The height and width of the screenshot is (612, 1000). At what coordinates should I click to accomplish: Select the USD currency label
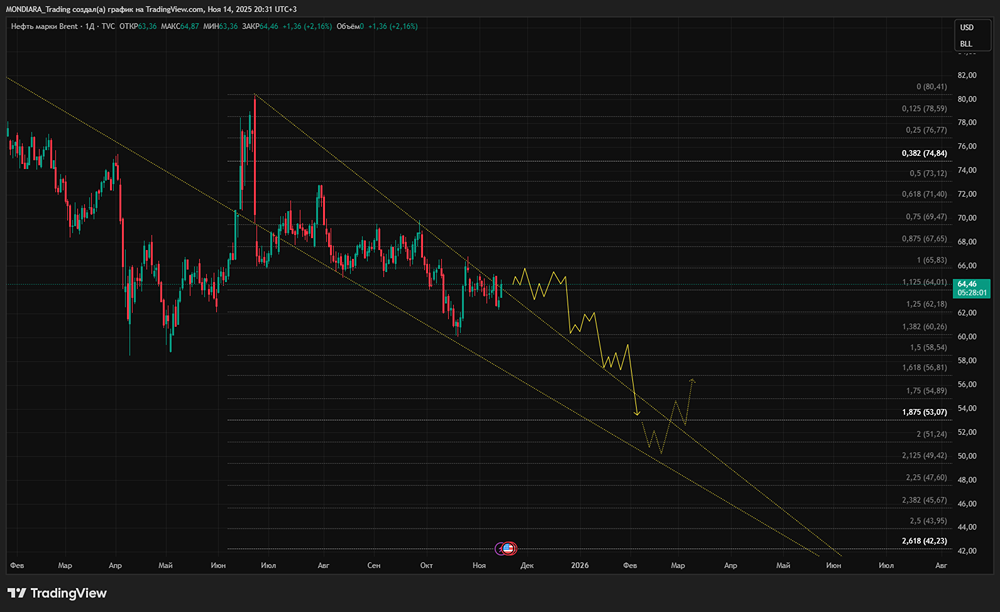coord(967,27)
